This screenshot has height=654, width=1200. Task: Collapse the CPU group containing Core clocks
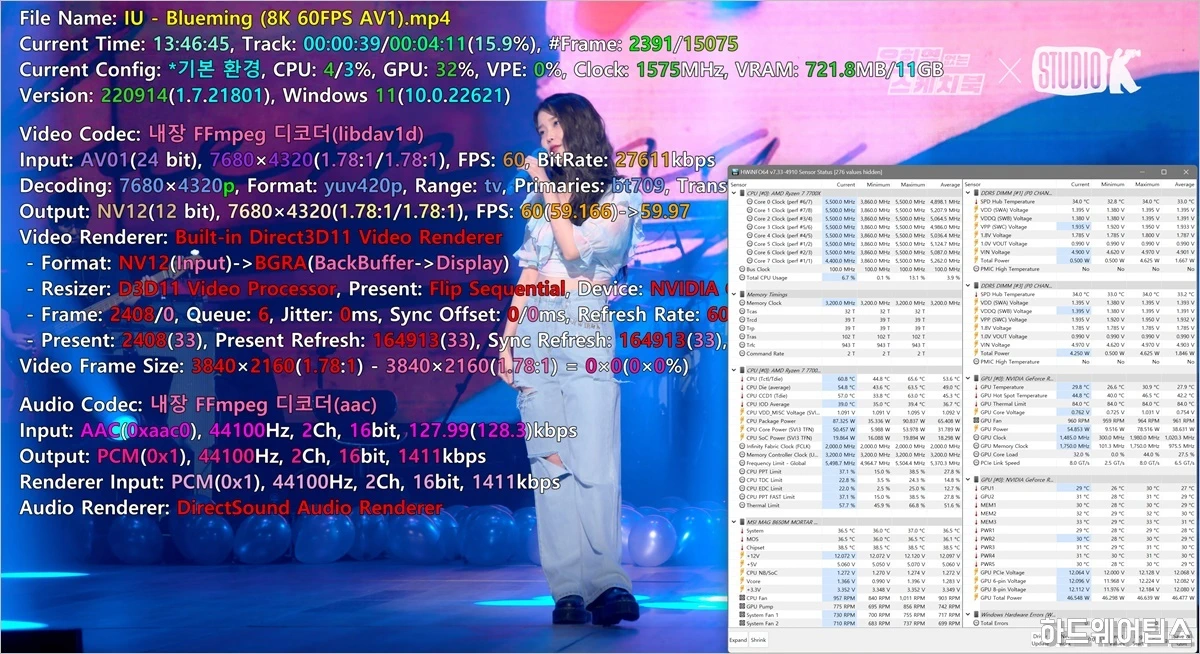734,193
